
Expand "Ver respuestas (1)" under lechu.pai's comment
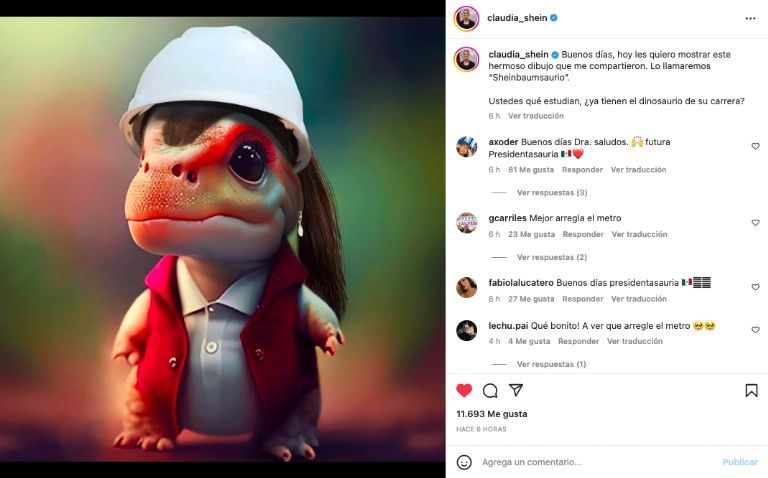(551, 365)
